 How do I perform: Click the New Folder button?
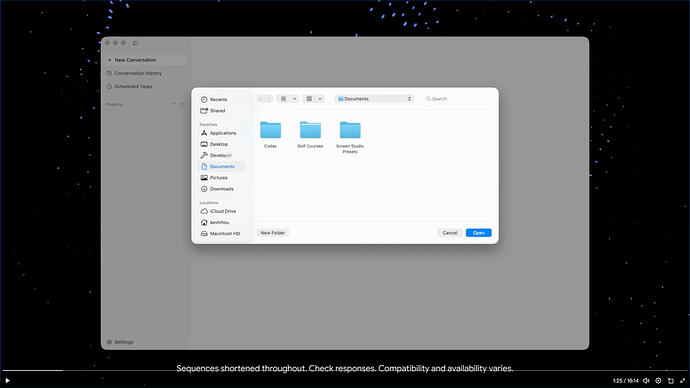tap(272, 233)
